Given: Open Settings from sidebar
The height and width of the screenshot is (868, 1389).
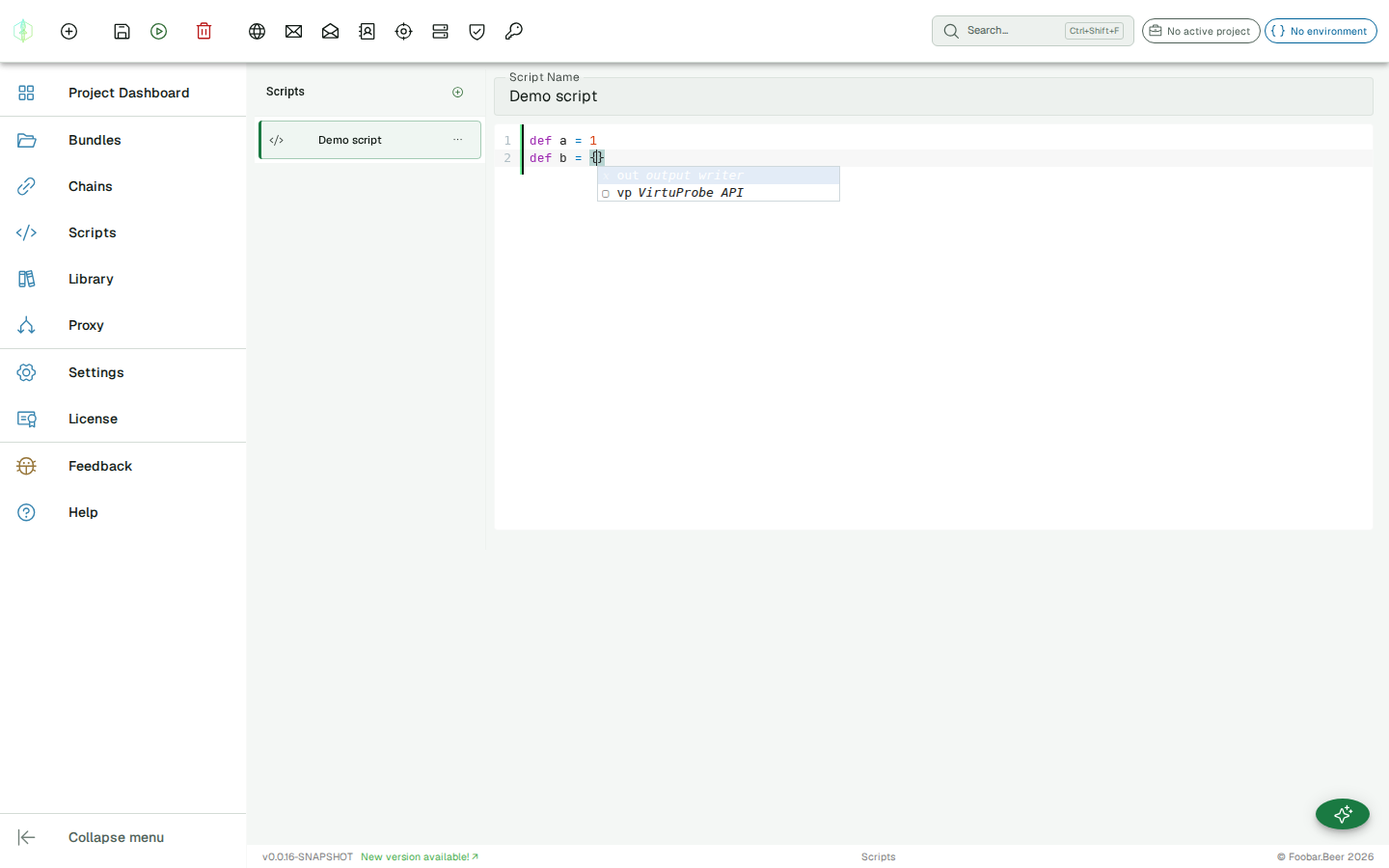Looking at the screenshot, I should pyautogui.click(x=123, y=372).
